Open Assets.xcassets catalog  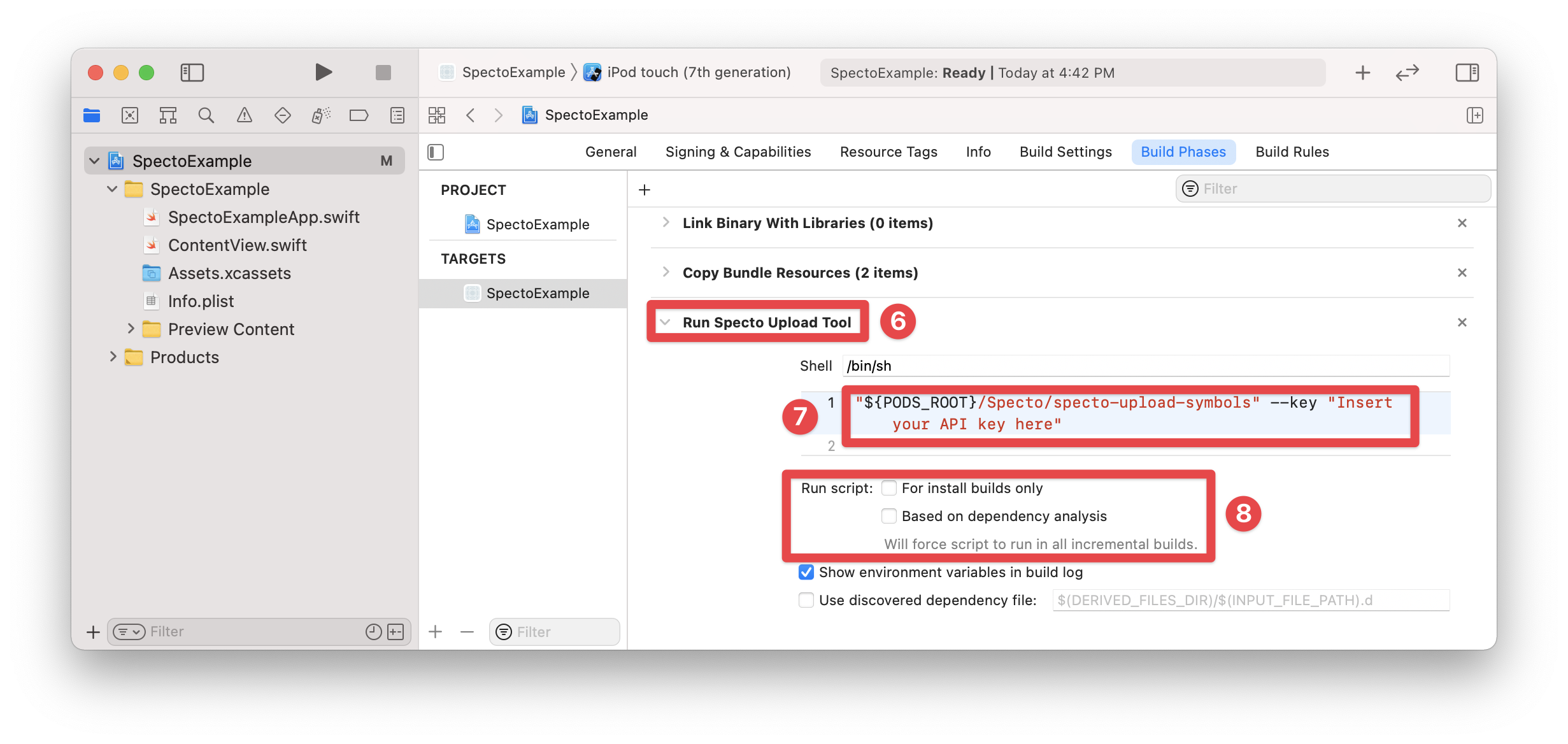click(x=229, y=273)
